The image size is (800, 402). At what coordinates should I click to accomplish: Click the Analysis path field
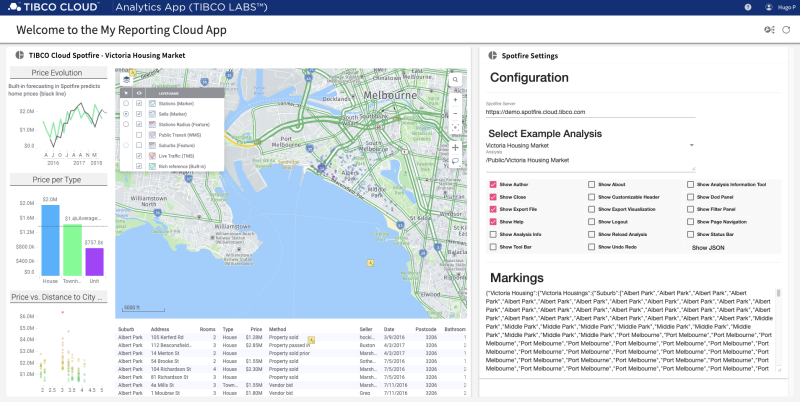pyautogui.click(x=590, y=163)
